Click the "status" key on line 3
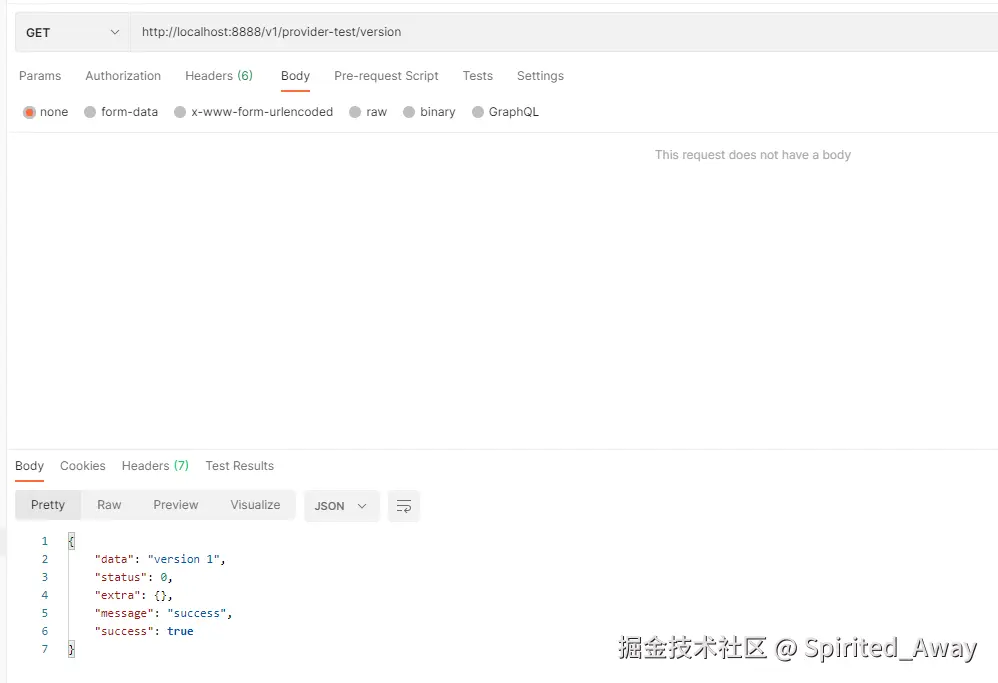998x683 pixels. point(120,577)
